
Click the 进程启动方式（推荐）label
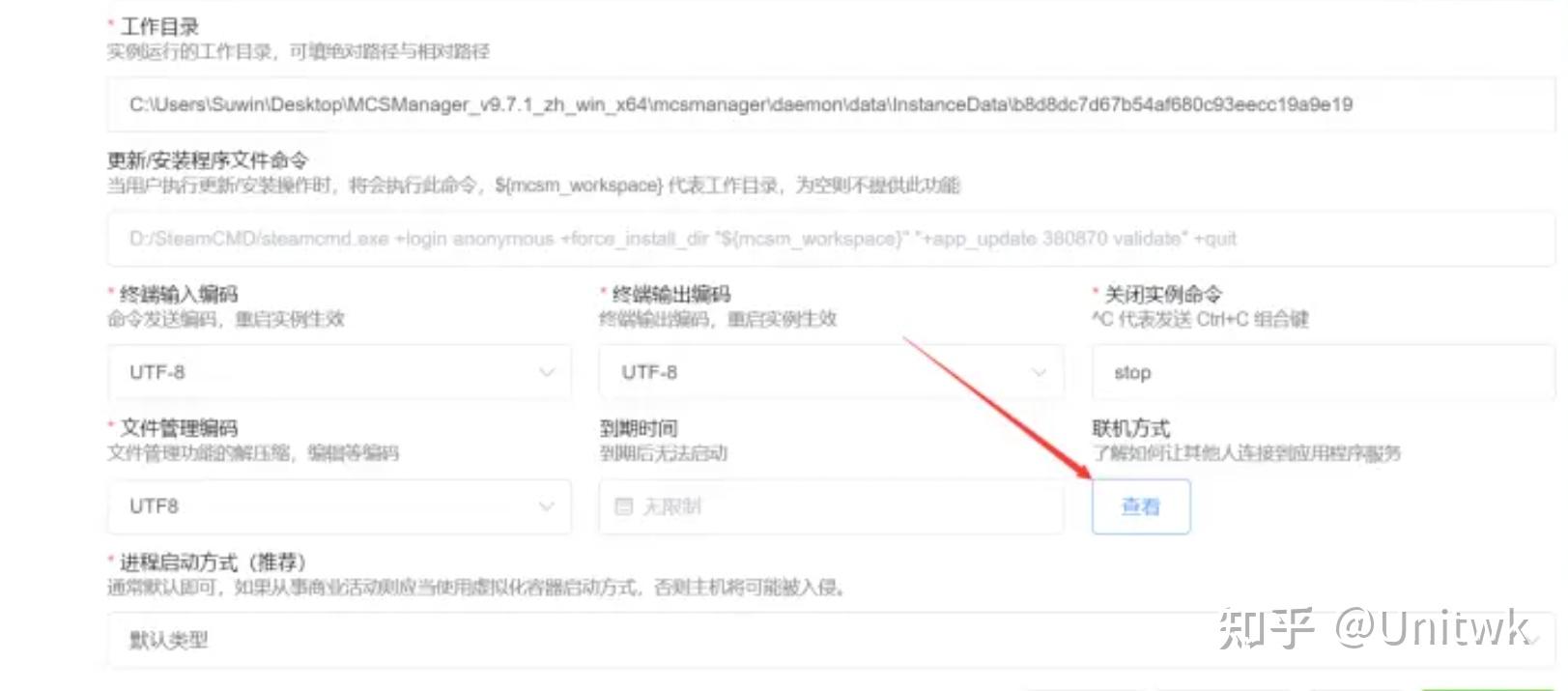[213, 562]
